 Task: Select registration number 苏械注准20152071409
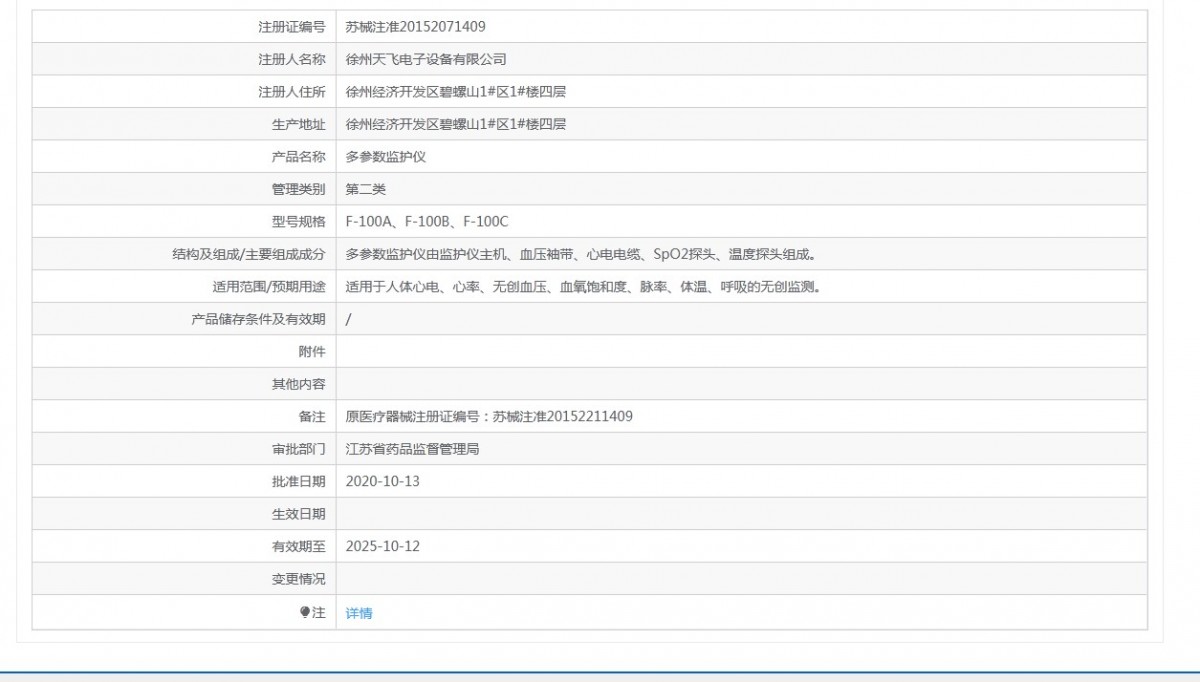[416, 27]
